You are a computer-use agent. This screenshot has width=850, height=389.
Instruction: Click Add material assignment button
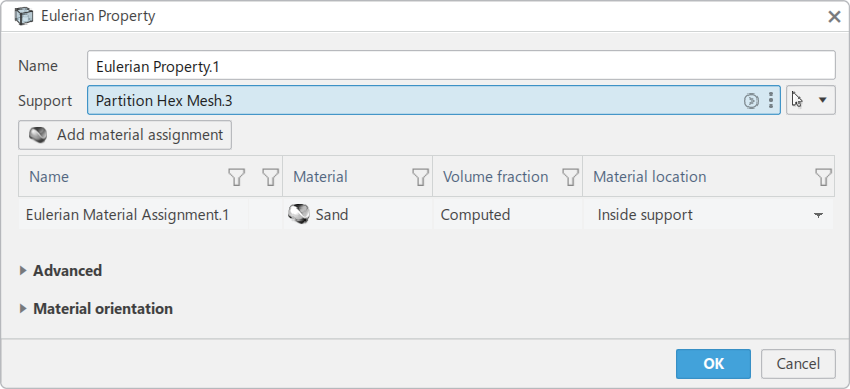click(125, 135)
